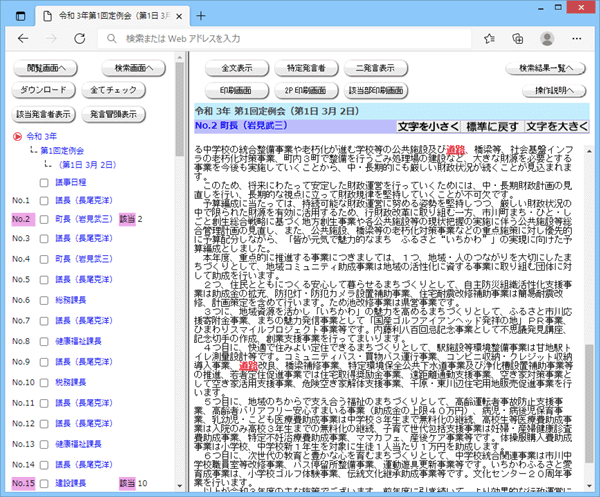The height and width of the screenshot is (497, 600).
Task: Open No.11 議長(長尾克洋) link
Action: pyautogui.click(x=84, y=403)
